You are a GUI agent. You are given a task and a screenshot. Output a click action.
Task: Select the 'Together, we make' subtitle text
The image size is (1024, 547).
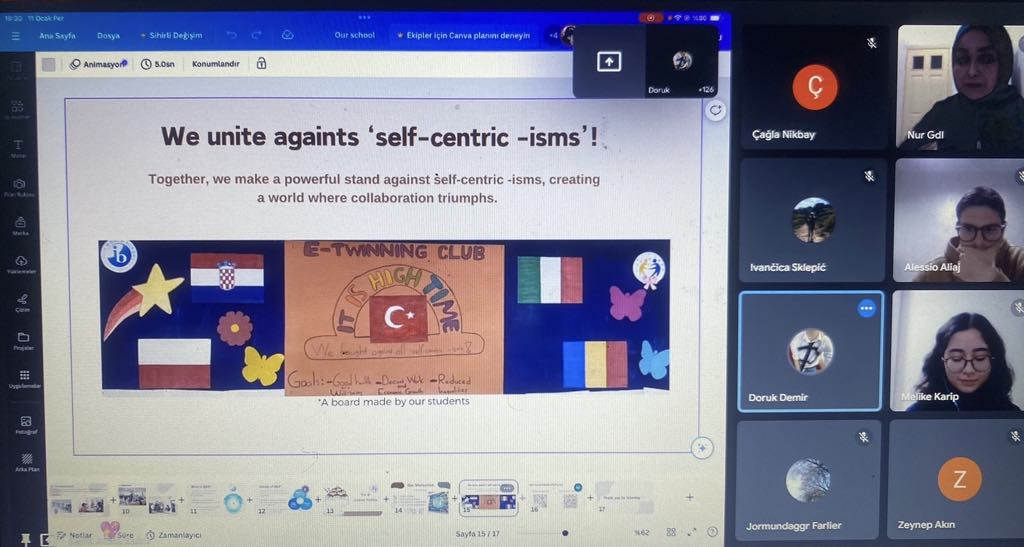tap(374, 188)
